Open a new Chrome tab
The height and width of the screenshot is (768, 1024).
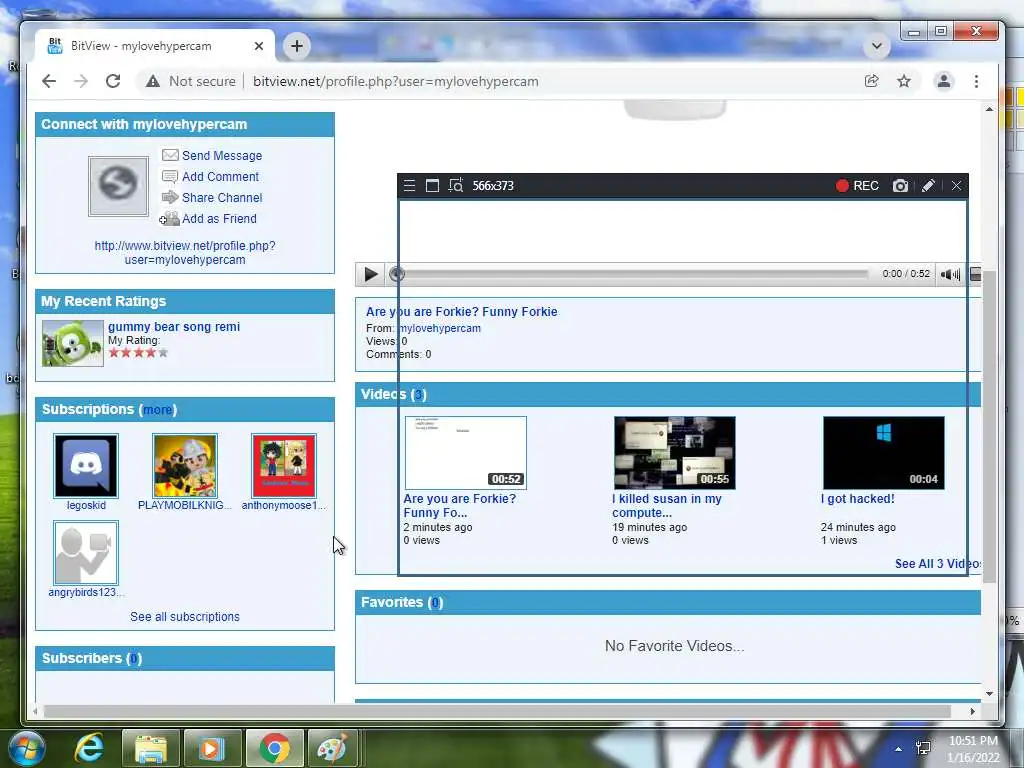click(x=296, y=46)
